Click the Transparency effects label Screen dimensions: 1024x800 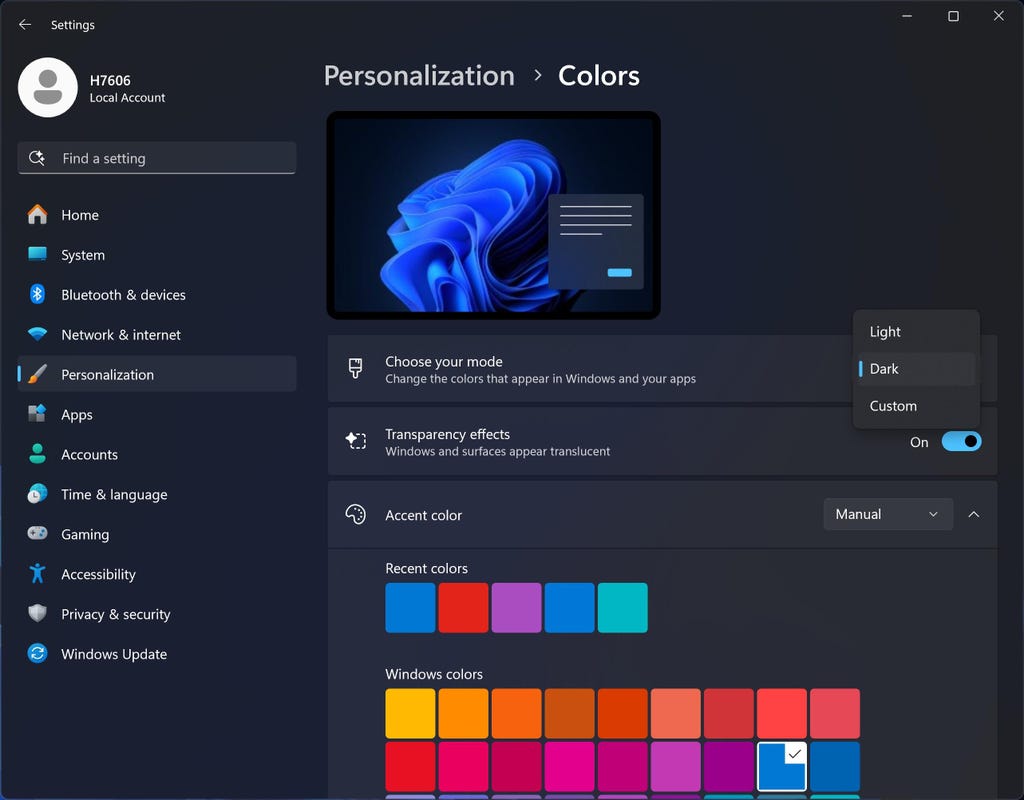point(447,434)
